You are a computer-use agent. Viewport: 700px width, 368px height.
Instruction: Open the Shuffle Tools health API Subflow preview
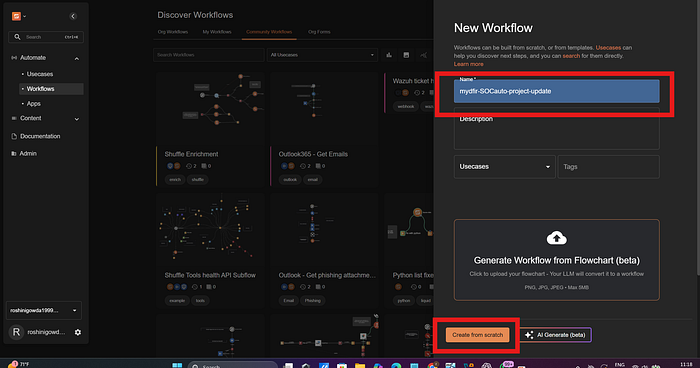210,230
